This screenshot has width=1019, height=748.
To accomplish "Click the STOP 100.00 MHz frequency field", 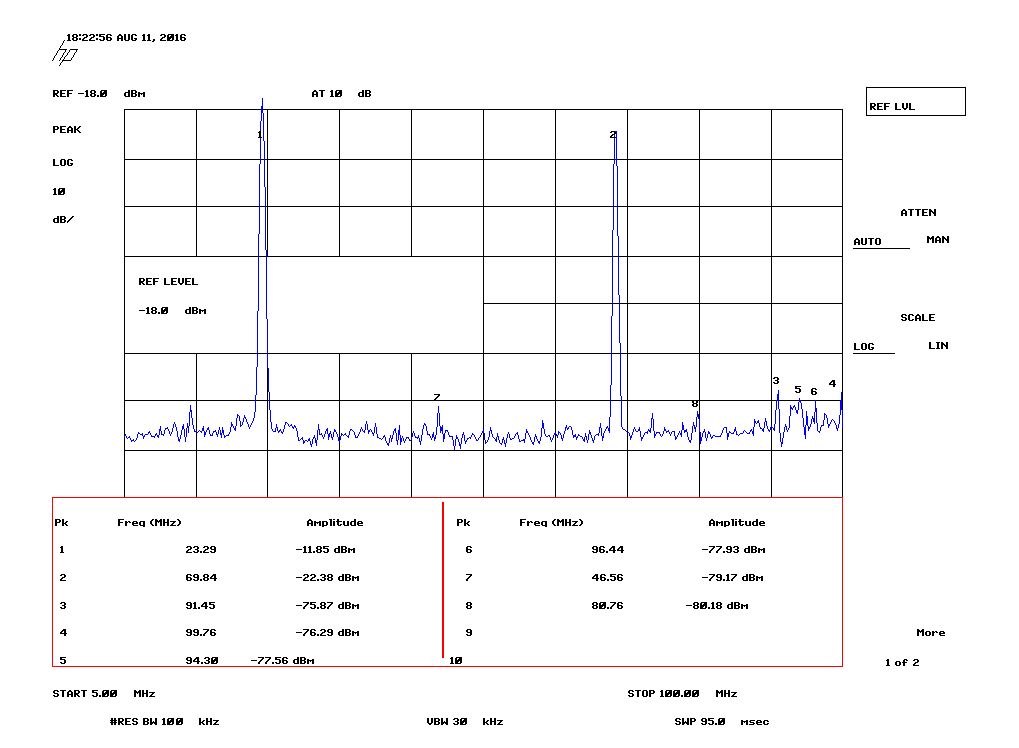I will (x=682, y=693).
